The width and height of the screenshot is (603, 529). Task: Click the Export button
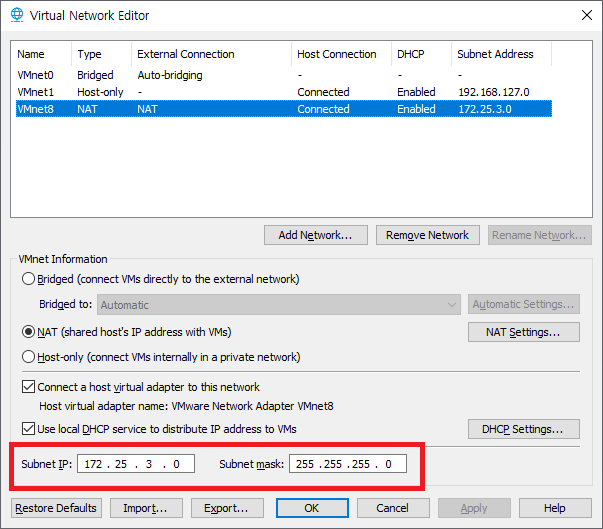227,508
